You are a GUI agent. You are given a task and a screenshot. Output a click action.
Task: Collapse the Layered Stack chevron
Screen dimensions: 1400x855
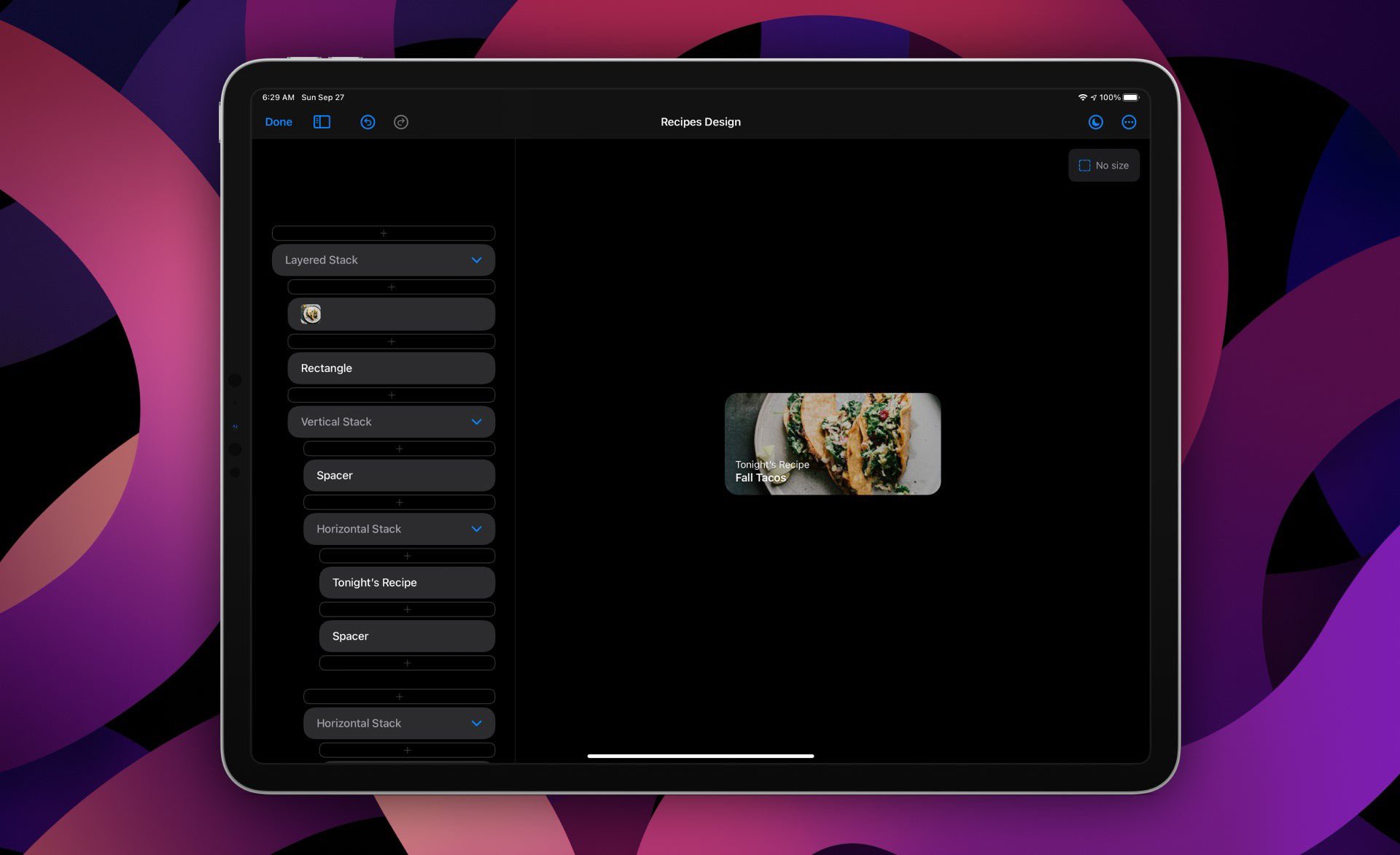[x=476, y=260]
